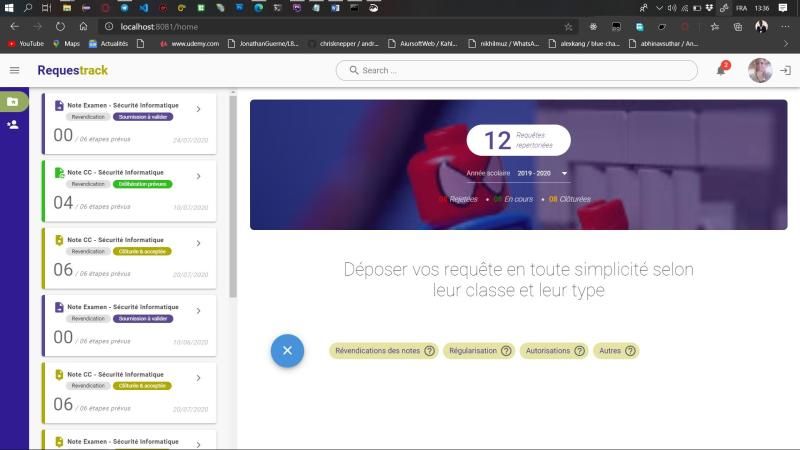This screenshot has width=800, height=450.
Task: Click the Clôturées status legend
Action: [570, 199]
